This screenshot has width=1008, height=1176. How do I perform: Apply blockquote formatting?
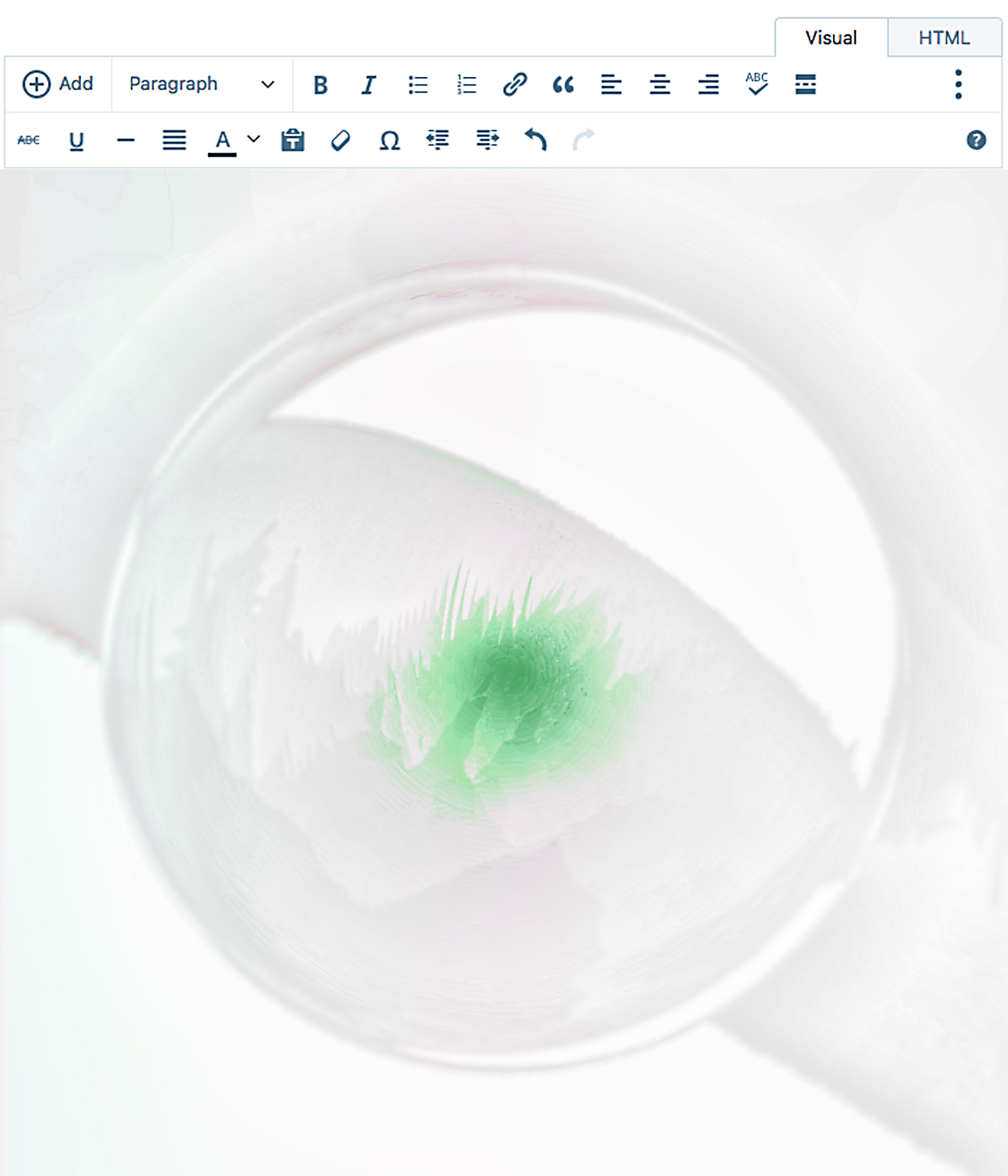tap(563, 85)
